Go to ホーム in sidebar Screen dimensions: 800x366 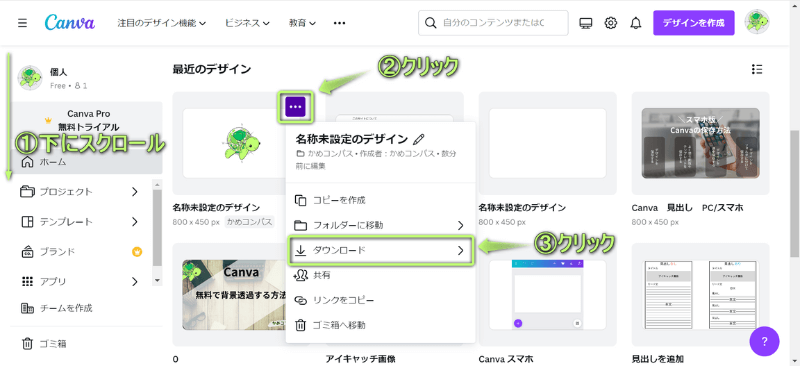pyautogui.click(x=86, y=162)
